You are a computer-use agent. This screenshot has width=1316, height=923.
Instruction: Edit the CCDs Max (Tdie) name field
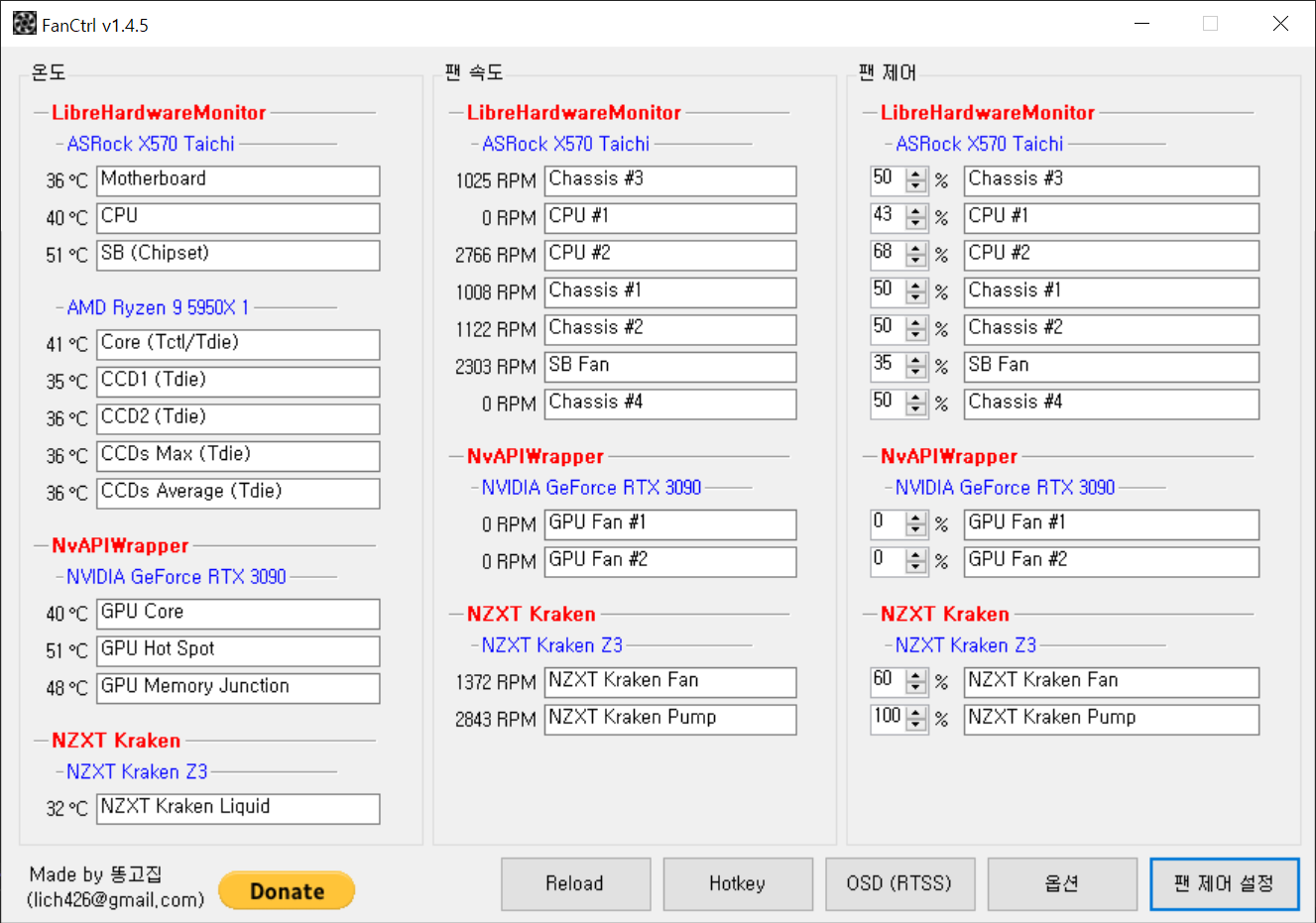[238, 456]
